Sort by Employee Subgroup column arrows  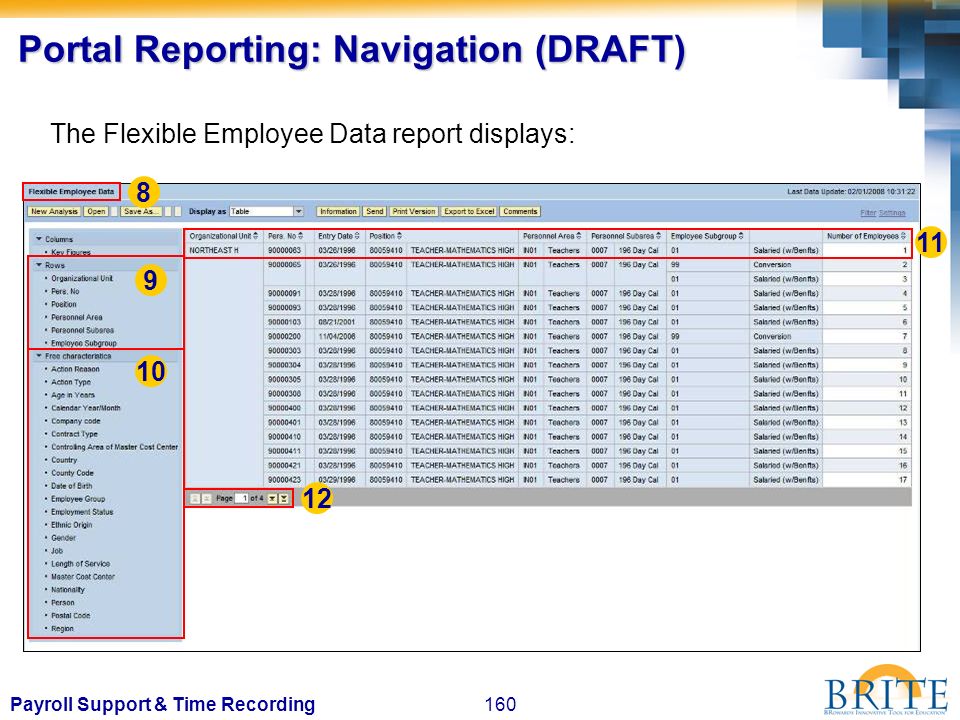click(741, 236)
